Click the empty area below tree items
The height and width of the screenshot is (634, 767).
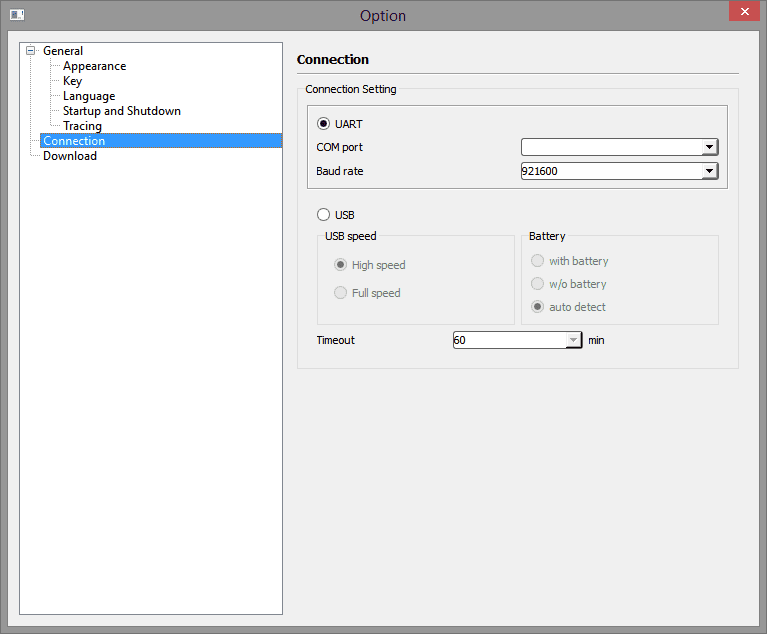click(x=150, y=400)
